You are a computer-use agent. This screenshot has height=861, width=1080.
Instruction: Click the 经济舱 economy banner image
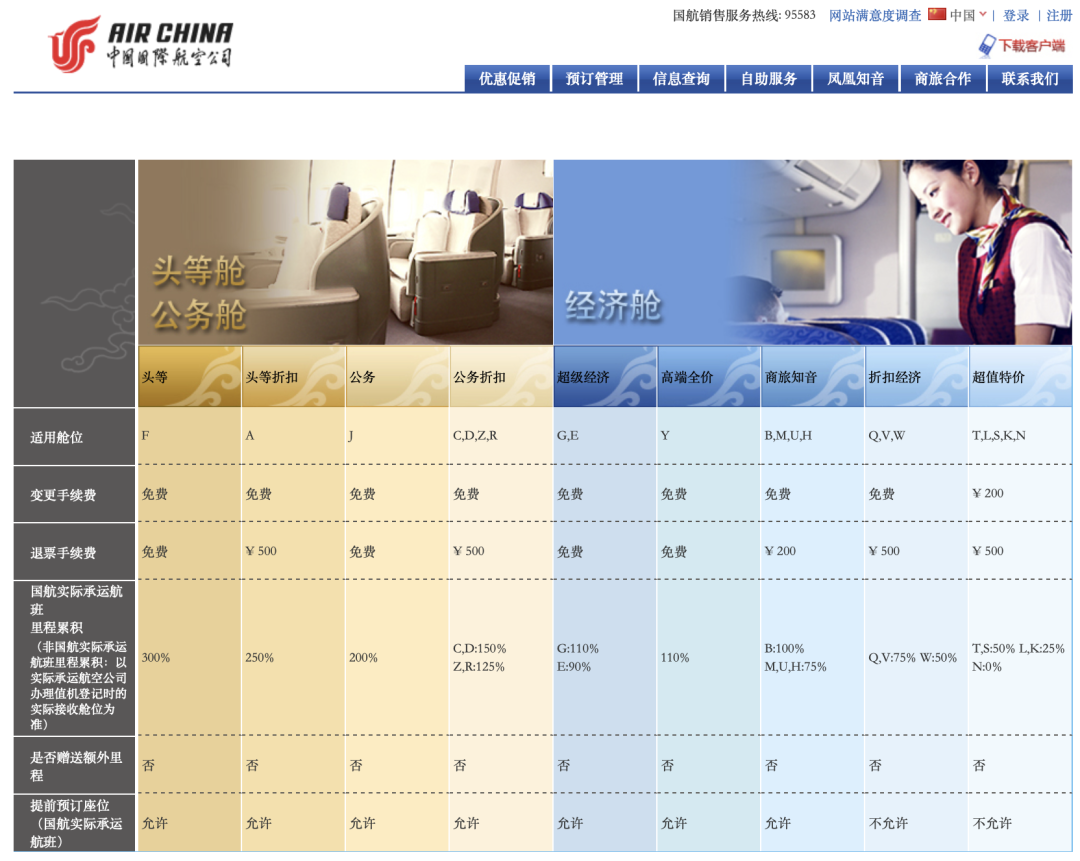coord(813,252)
